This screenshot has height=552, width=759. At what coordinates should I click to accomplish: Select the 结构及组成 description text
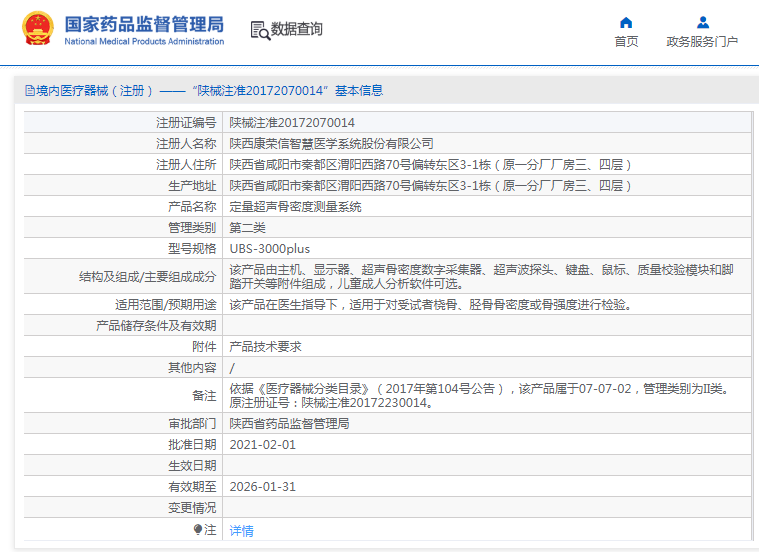[x=482, y=276]
